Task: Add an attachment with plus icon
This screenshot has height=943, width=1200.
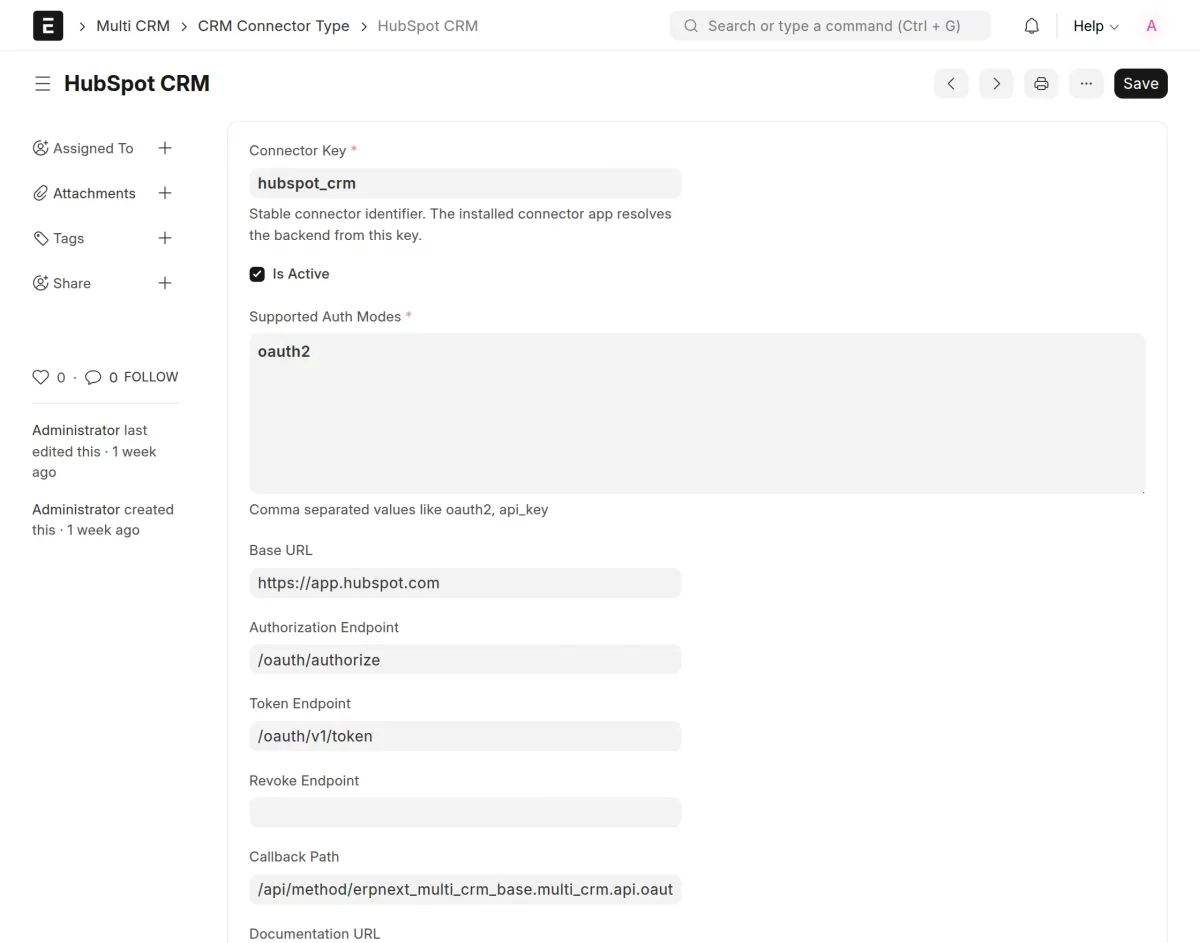Action: point(165,193)
